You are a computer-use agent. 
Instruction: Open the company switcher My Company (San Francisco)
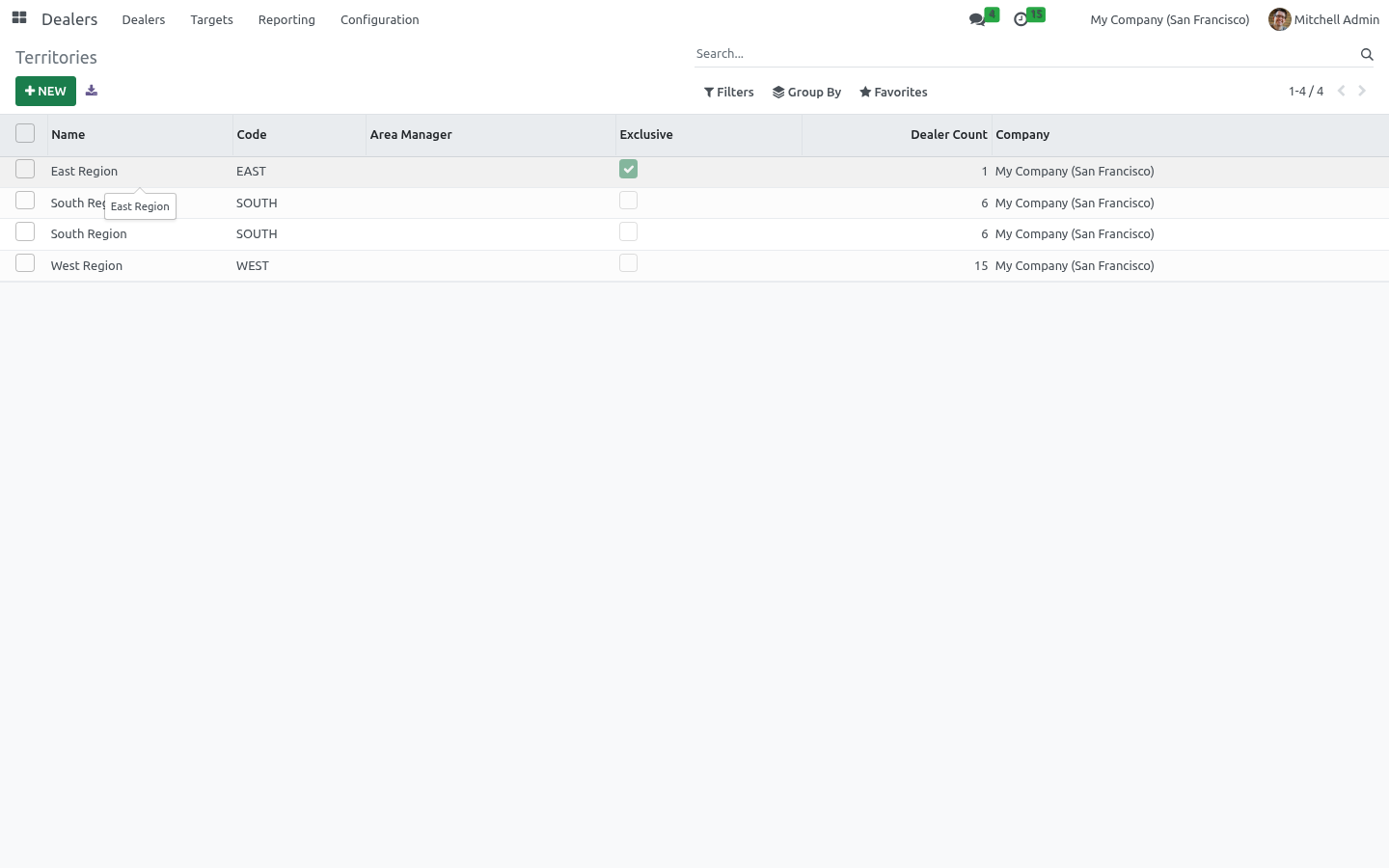coord(1169,19)
